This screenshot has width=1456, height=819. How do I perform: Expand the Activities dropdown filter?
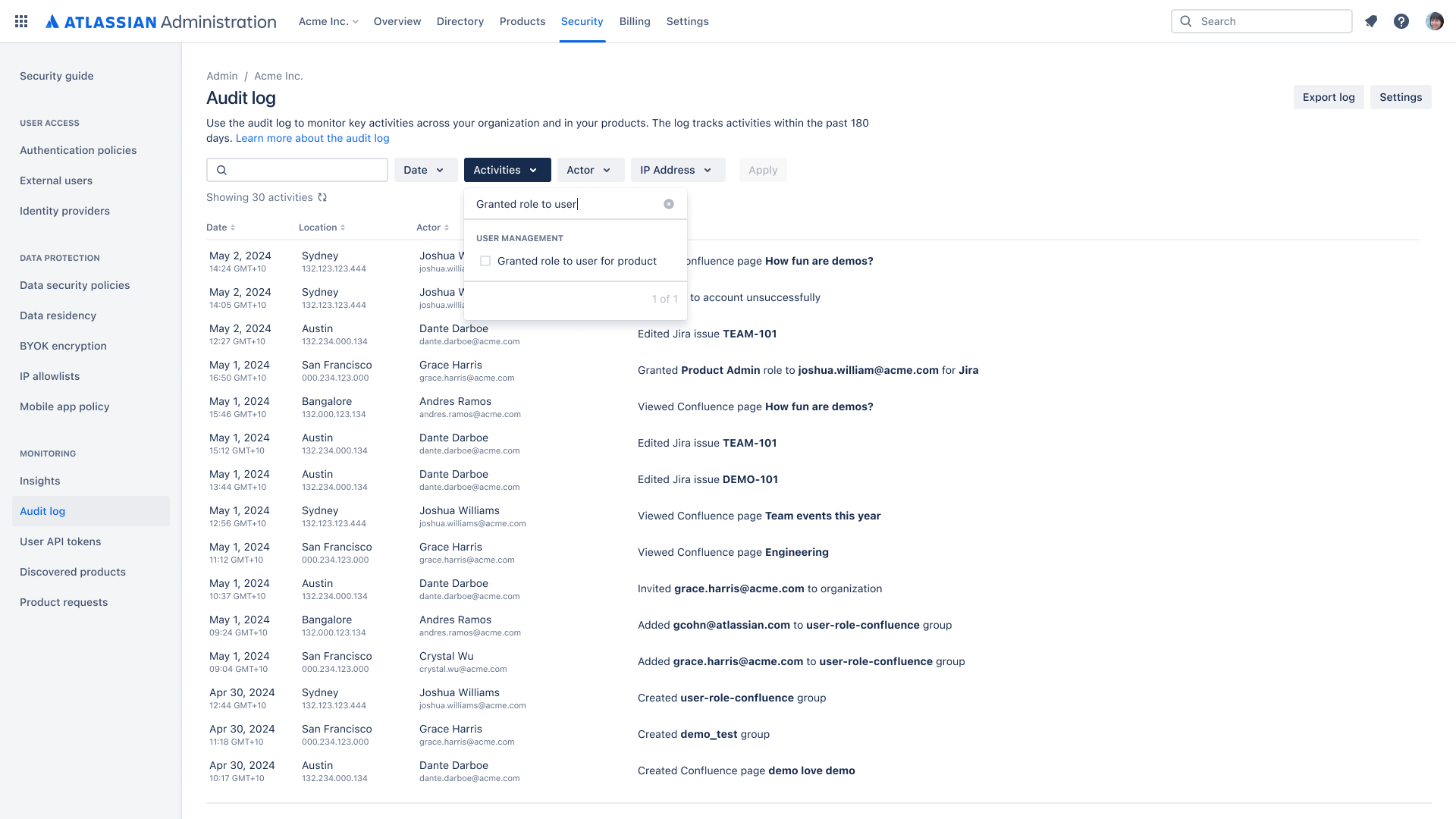(507, 170)
